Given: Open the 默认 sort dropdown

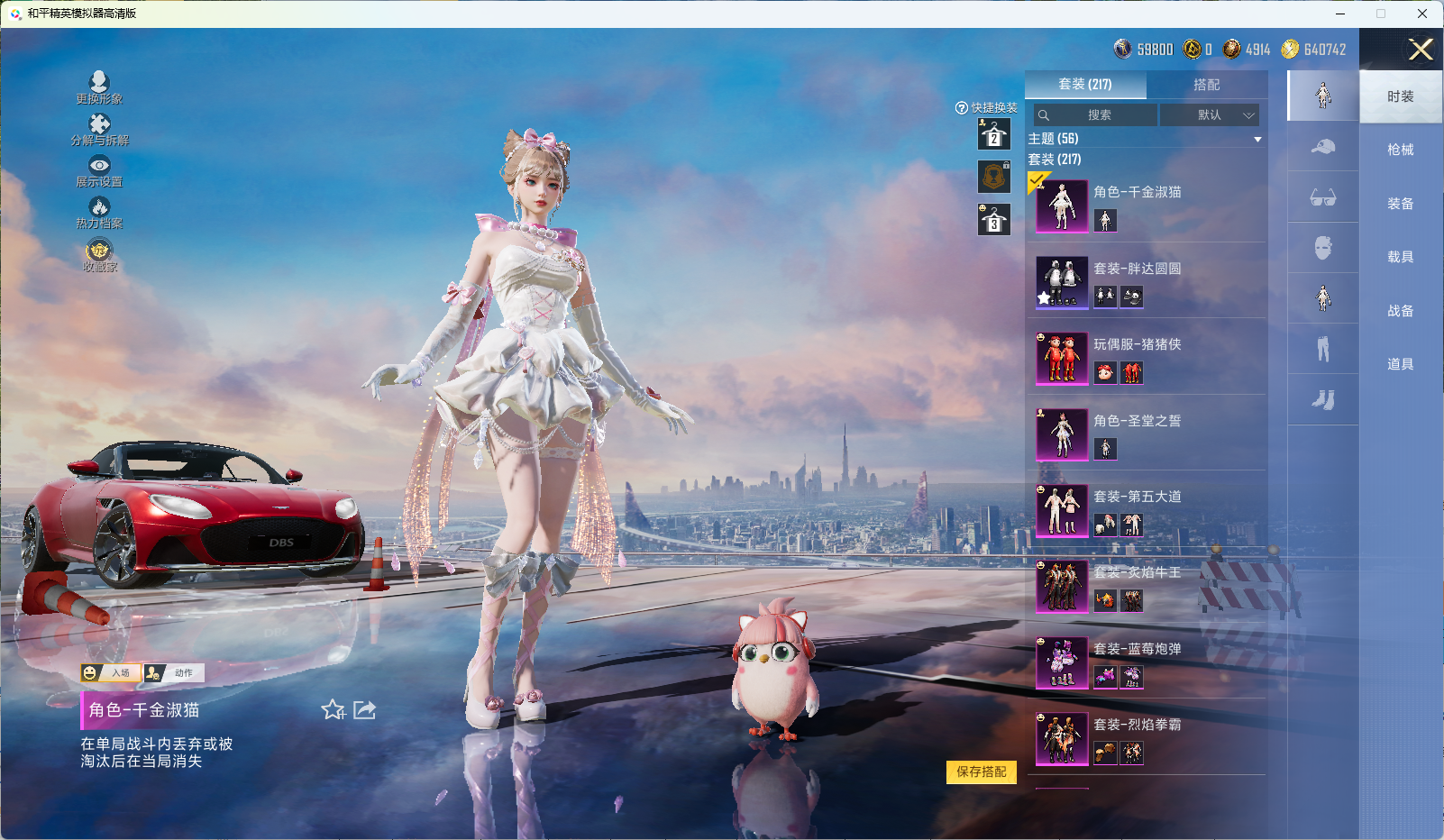Looking at the screenshot, I should (1209, 115).
